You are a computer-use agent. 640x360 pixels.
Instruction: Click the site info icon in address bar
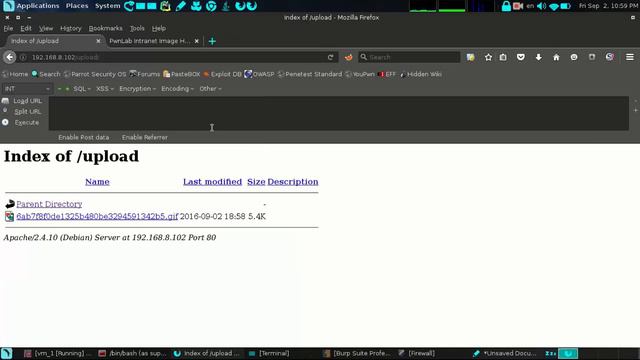[23, 57]
